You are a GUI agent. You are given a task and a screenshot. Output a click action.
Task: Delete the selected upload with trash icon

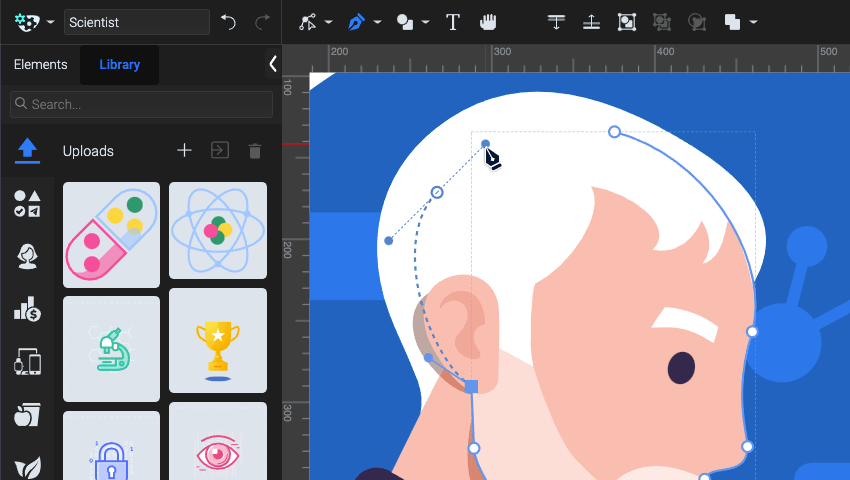click(x=255, y=151)
